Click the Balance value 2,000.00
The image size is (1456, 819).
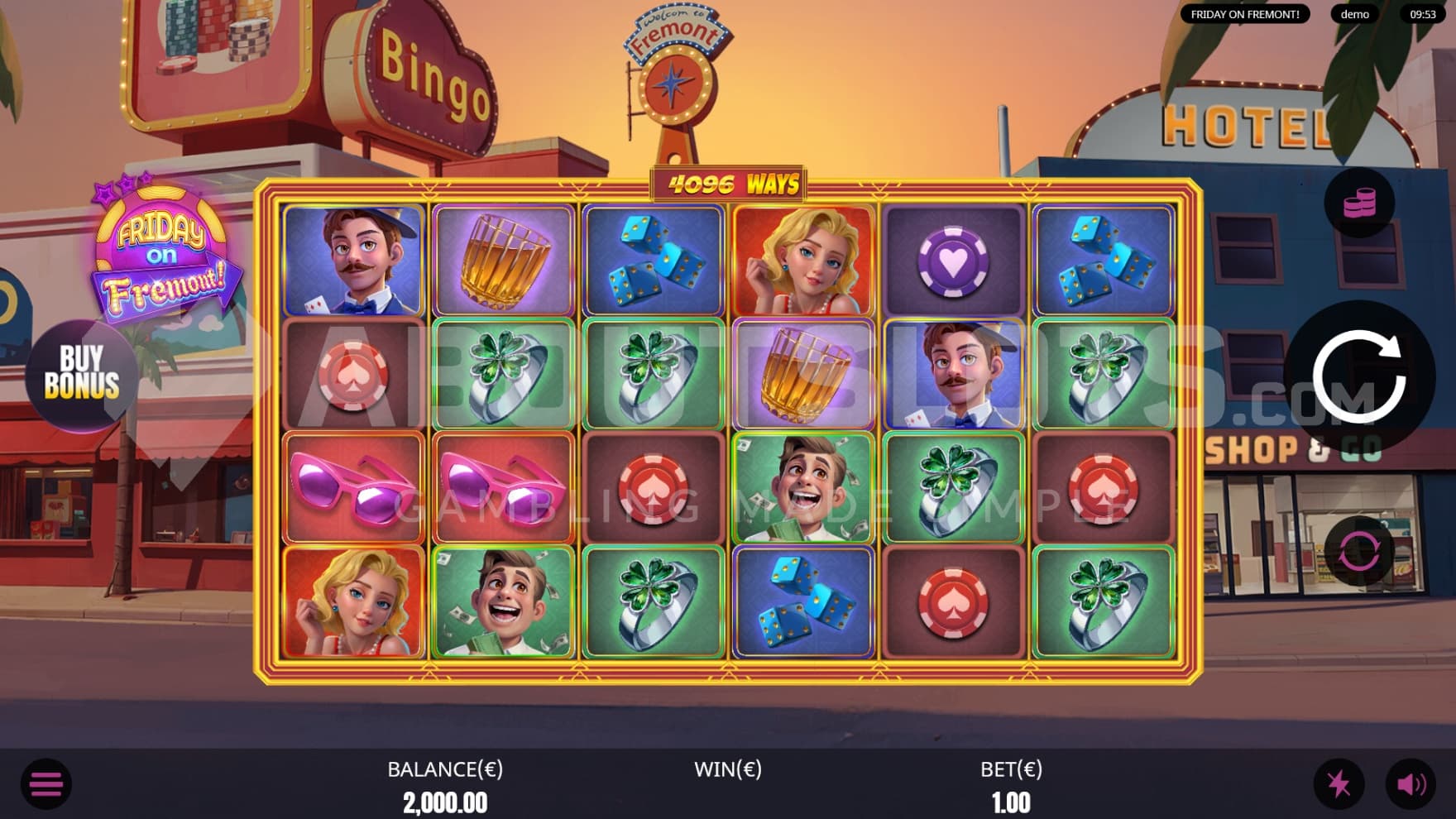click(x=445, y=802)
